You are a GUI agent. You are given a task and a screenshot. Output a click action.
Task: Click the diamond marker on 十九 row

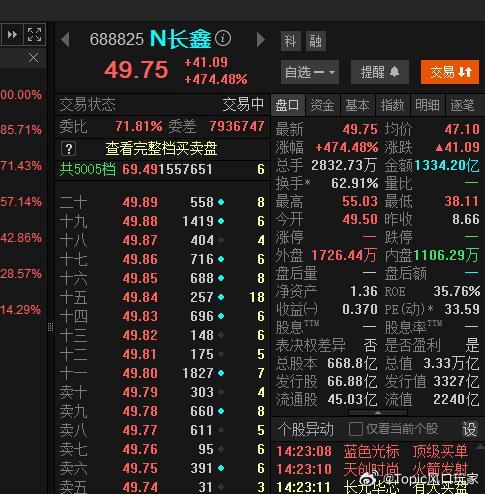point(221,221)
